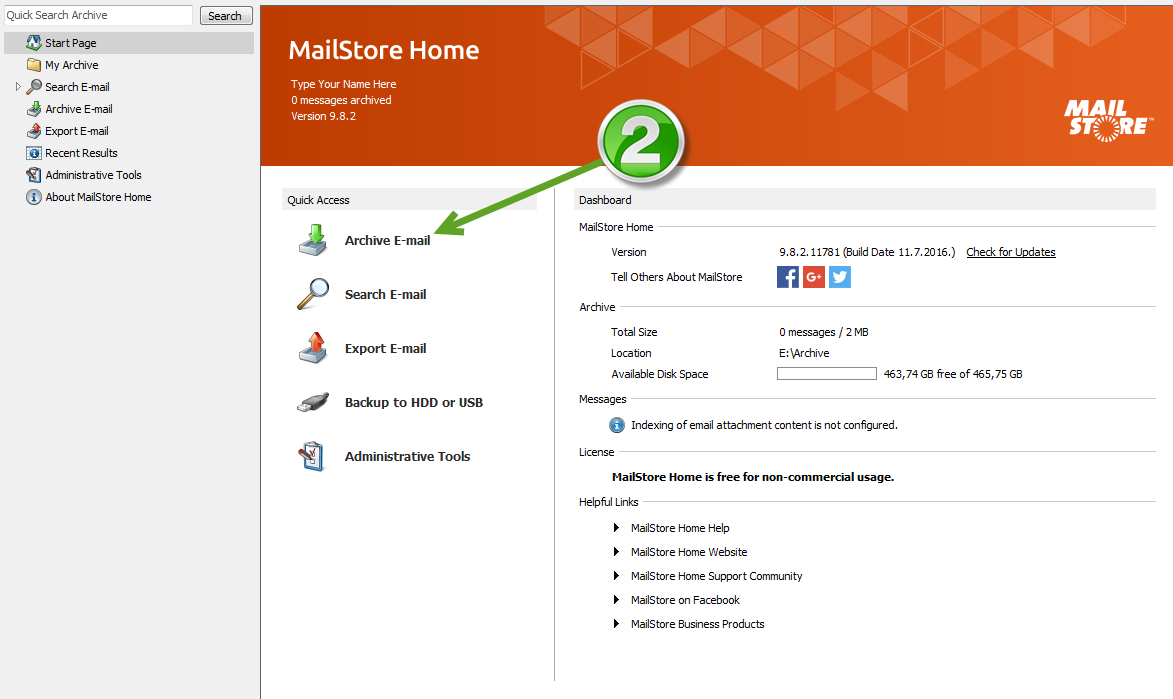Expand the MailStore Home Support Community arrow
The height and width of the screenshot is (699, 1173).
(x=616, y=576)
